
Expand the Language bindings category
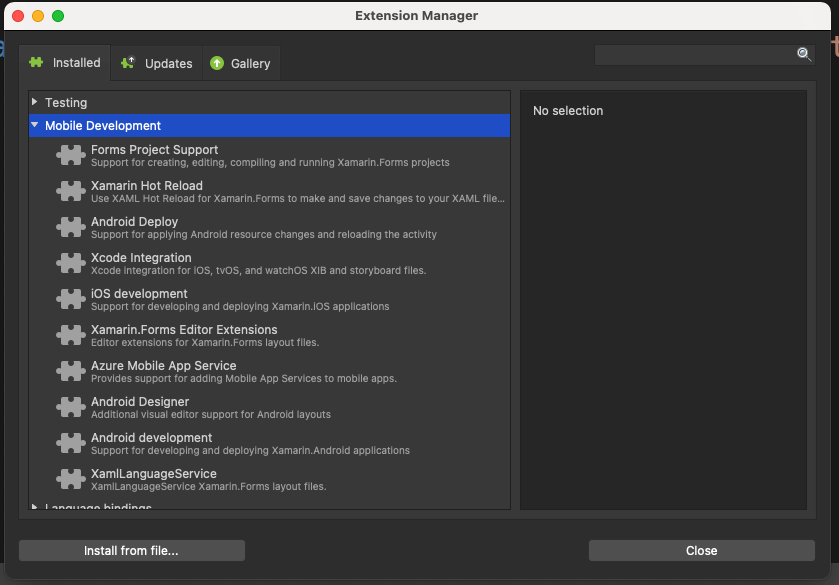35,506
